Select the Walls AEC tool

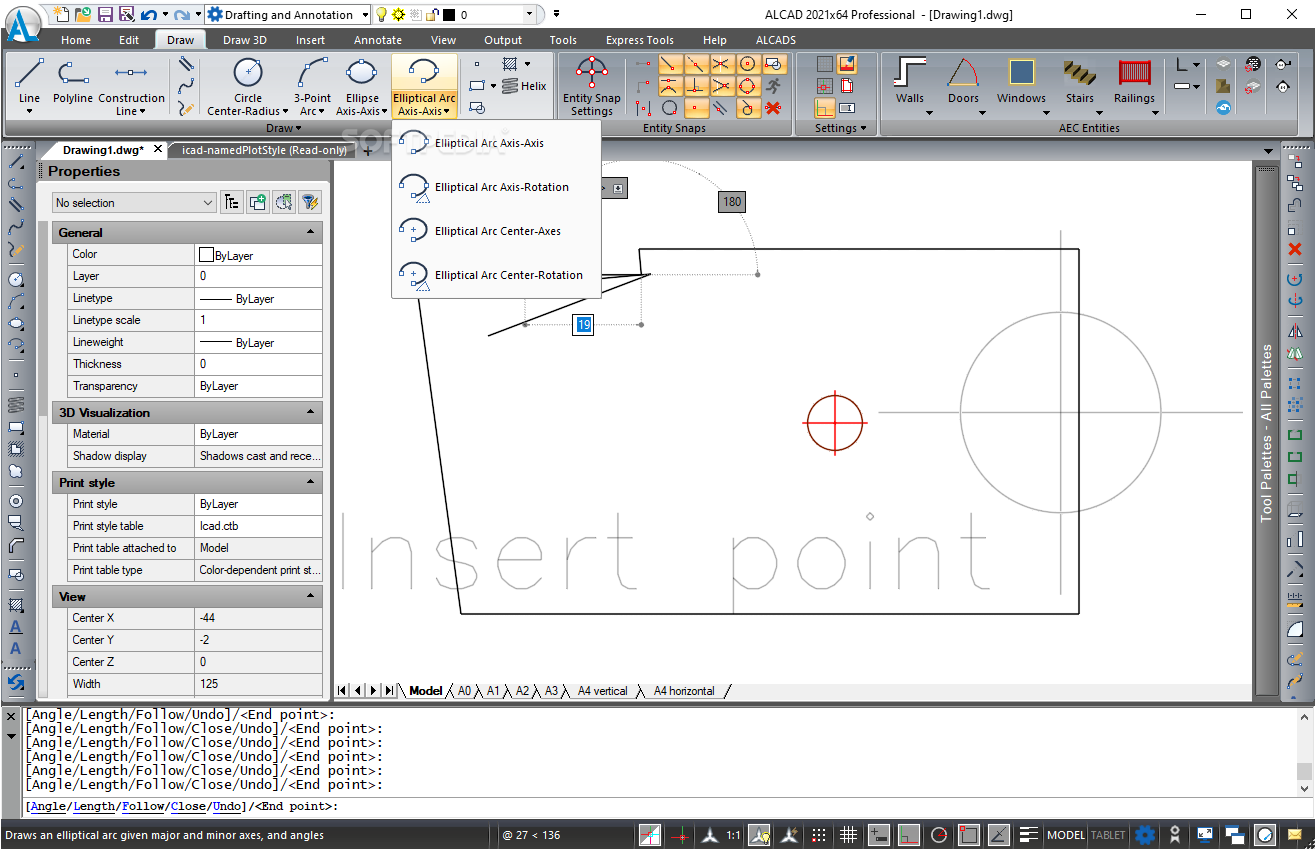(909, 80)
